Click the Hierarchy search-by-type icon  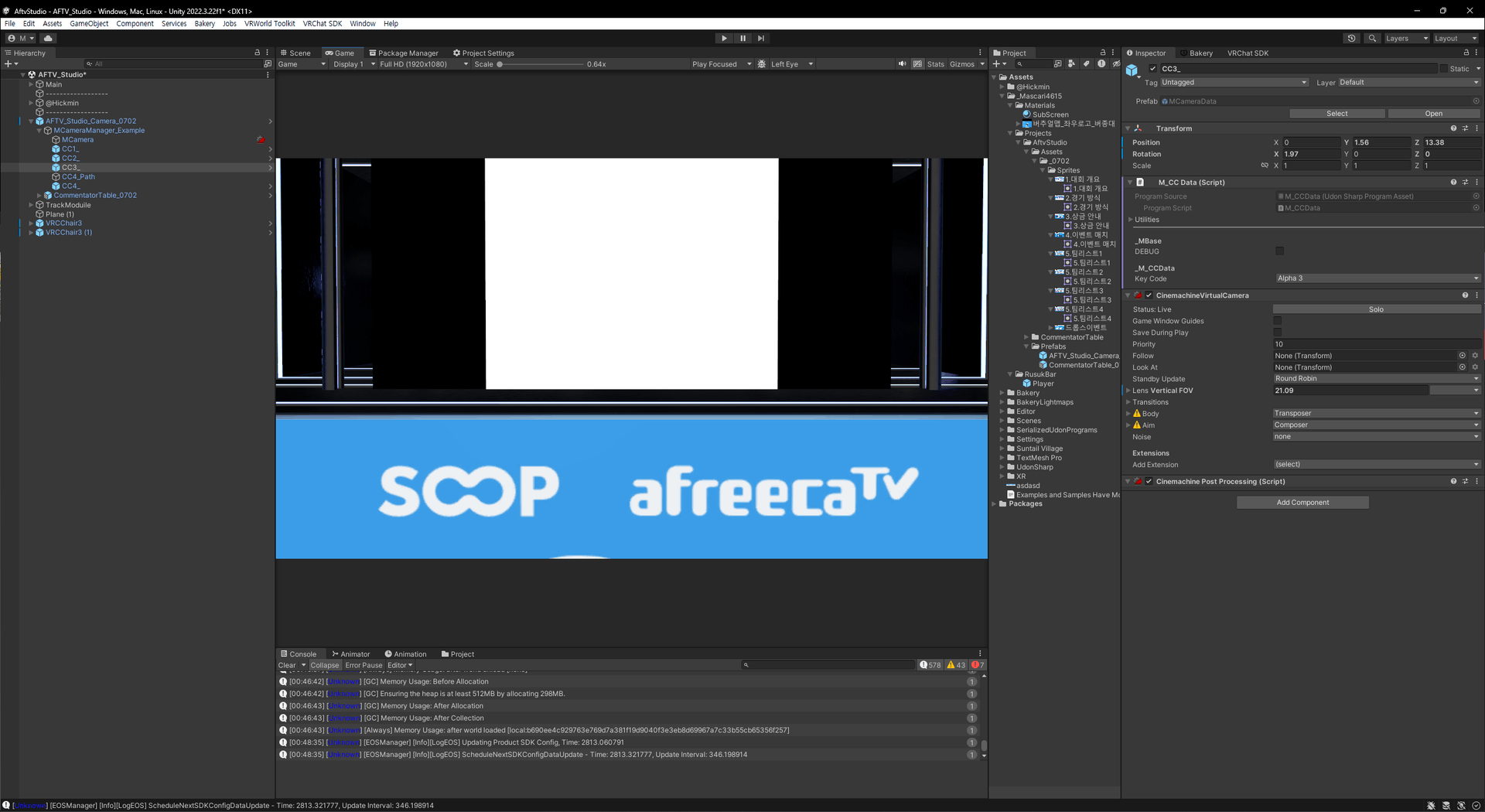click(268, 64)
